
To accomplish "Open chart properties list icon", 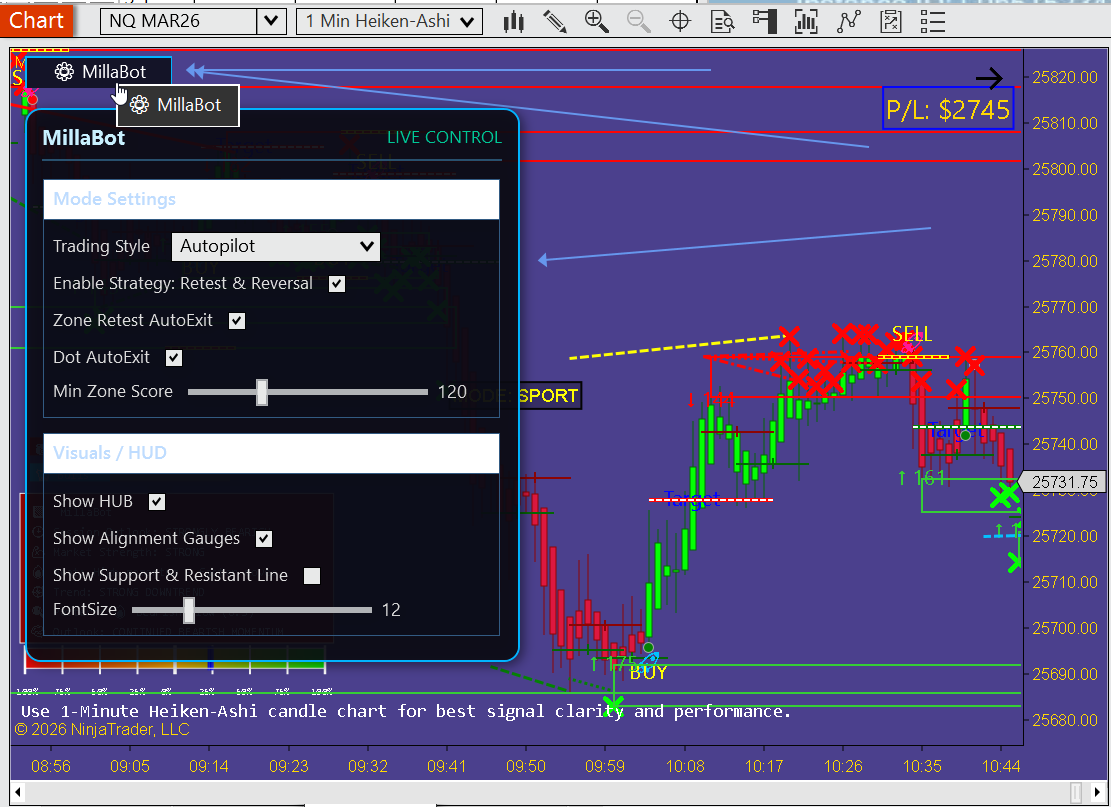I will coord(932,21).
